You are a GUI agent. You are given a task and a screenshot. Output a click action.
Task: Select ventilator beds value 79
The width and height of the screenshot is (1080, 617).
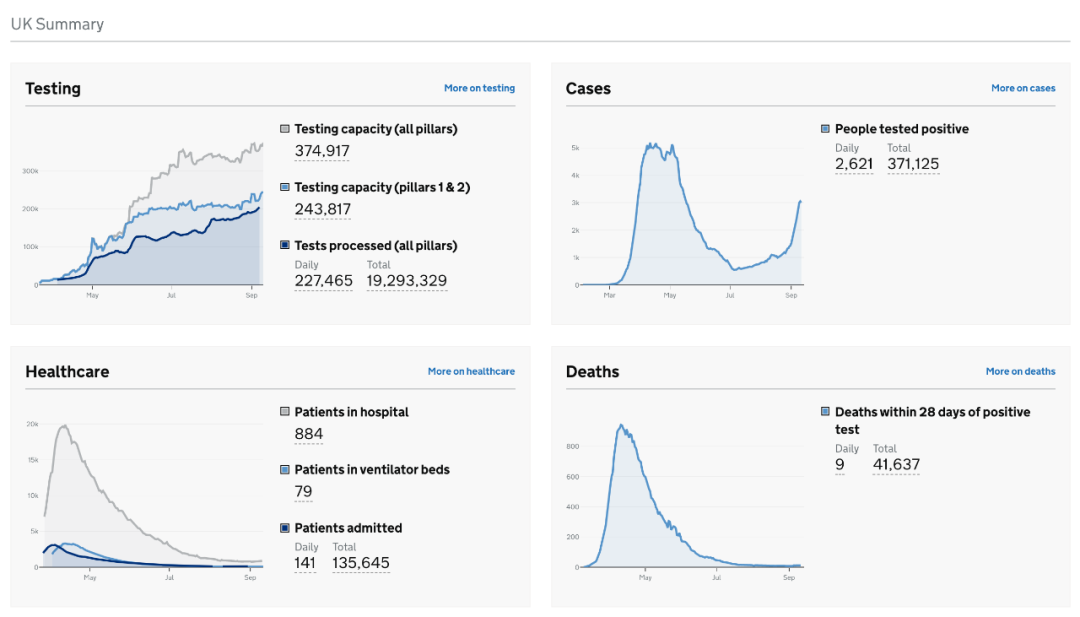pyautogui.click(x=303, y=492)
